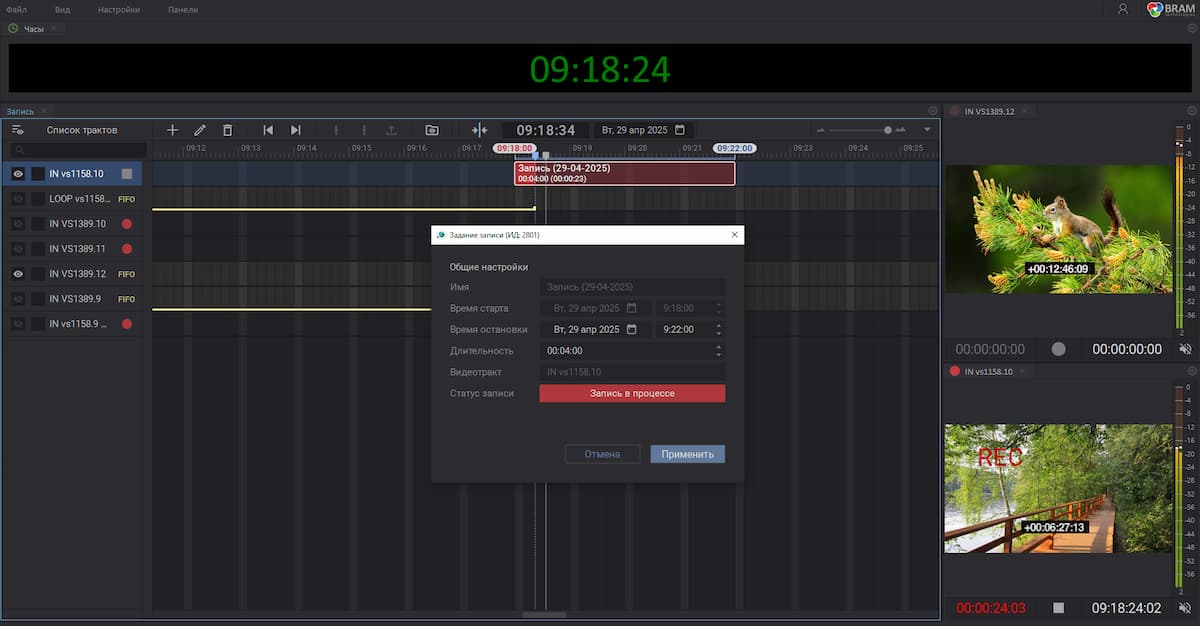Show LOOP vs1158 track with eye icon
Screen dimensions: 1200x626
click(18, 199)
